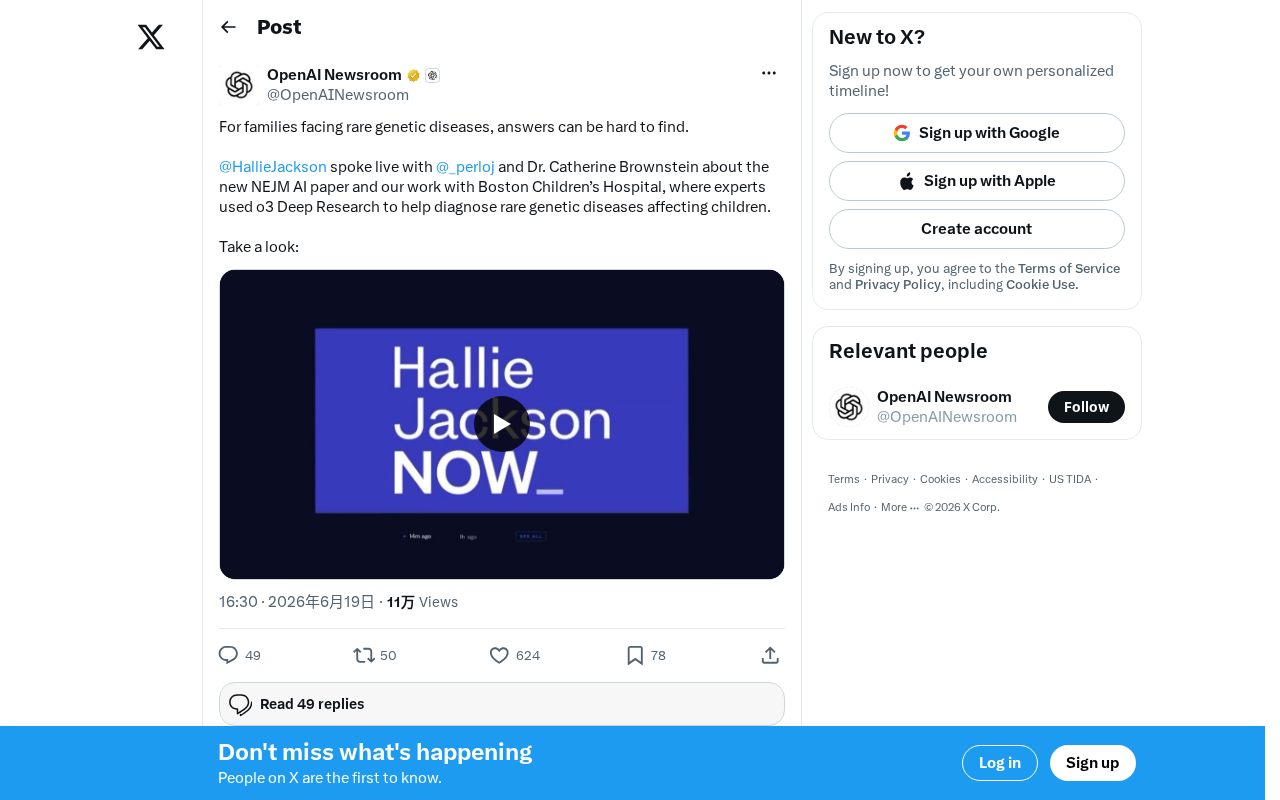
Task: Click Sign up with Apple
Action: pos(977,181)
